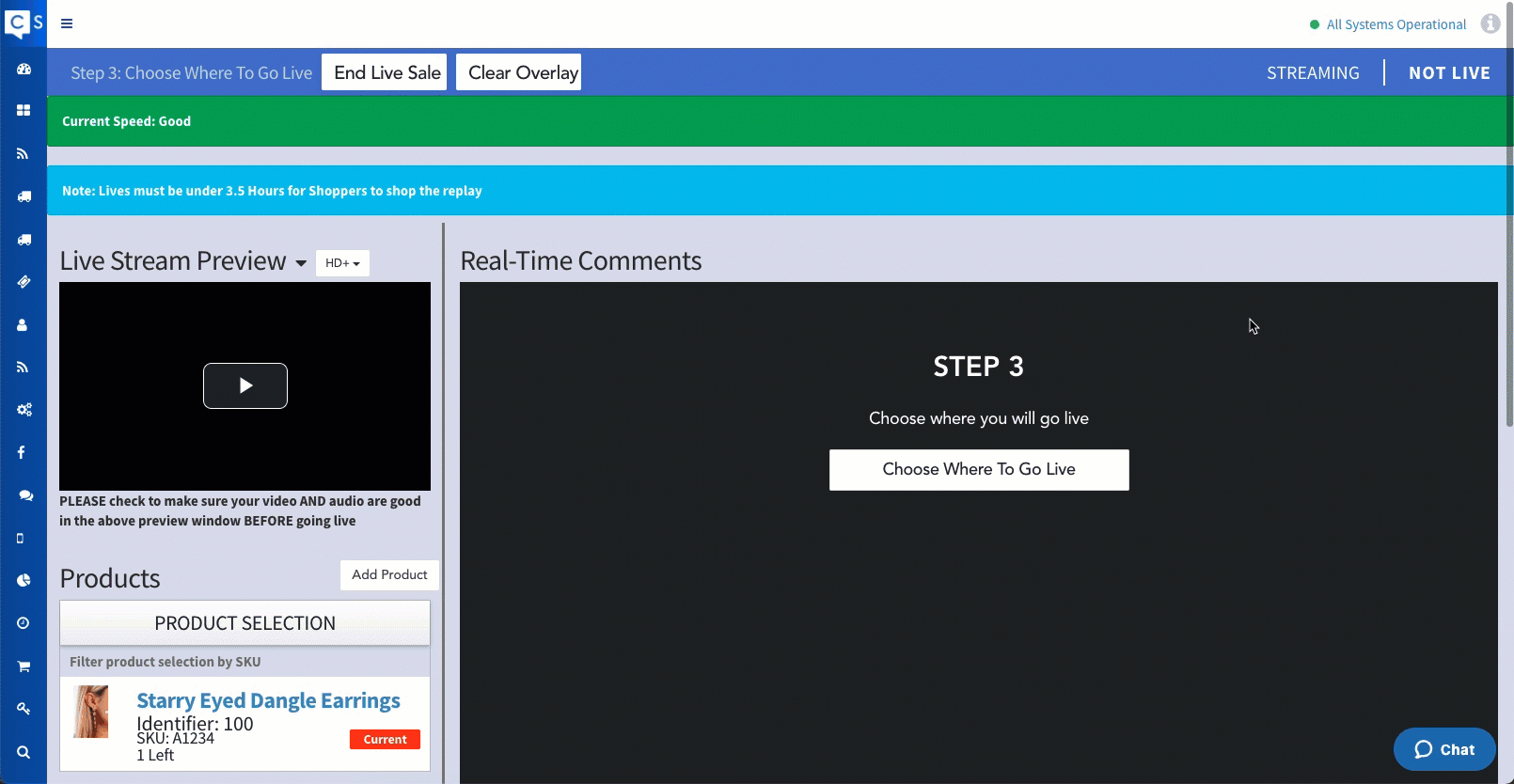The image size is (1514, 784).
Task: Open the Chat support widget
Action: click(x=1443, y=749)
